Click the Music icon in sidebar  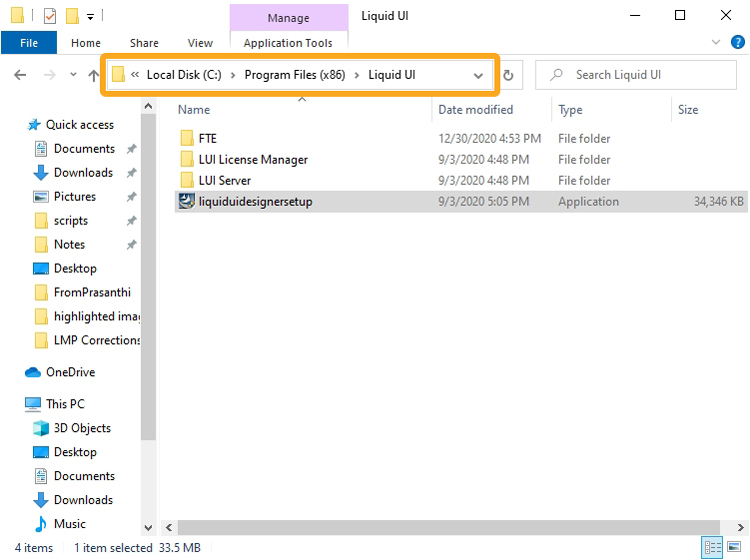coord(41,524)
